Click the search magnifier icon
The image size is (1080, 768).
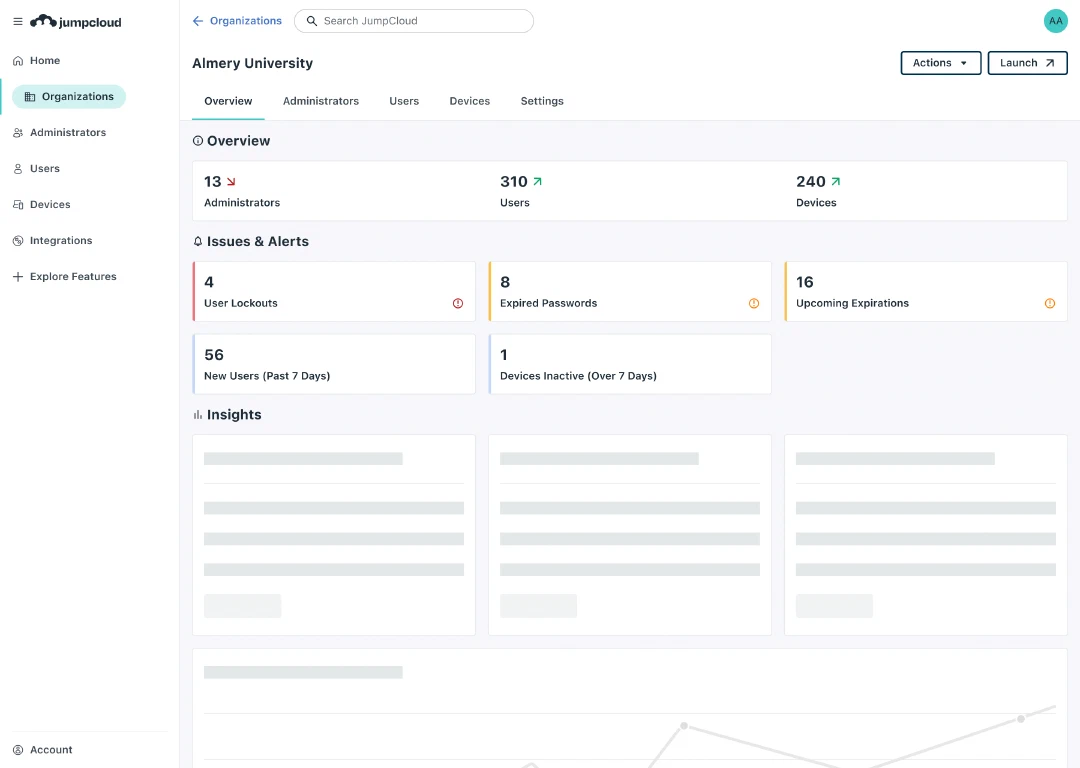tap(312, 21)
